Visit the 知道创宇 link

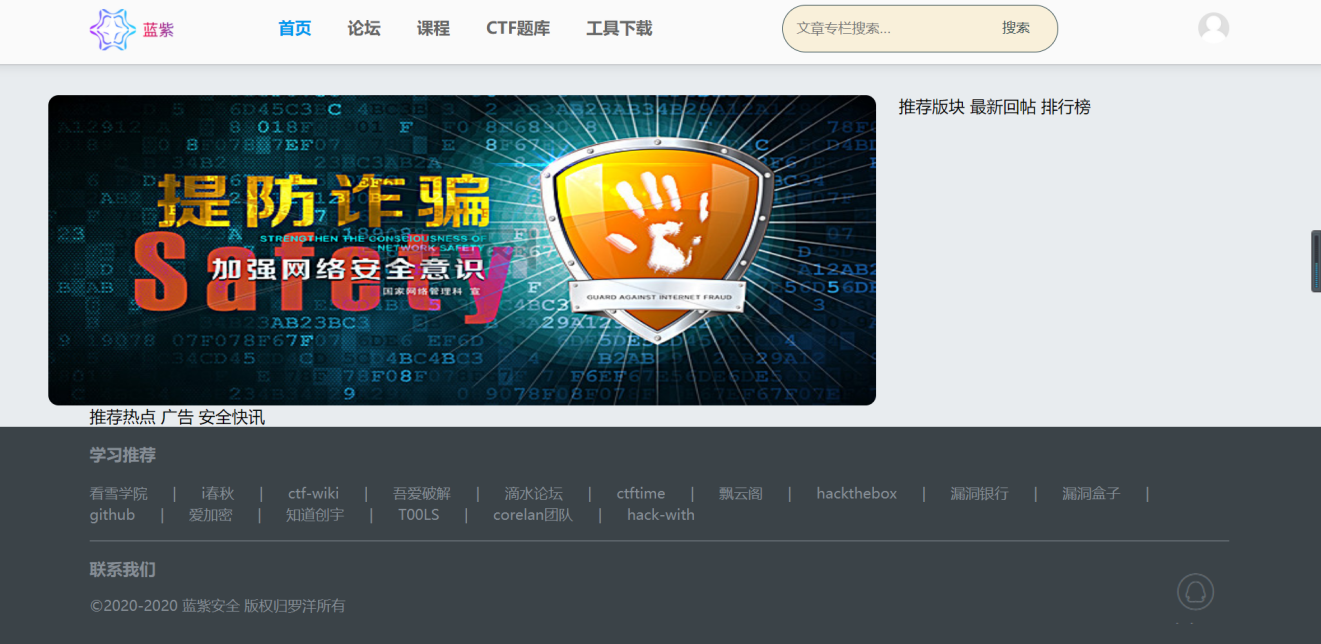pyautogui.click(x=314, y=515)
